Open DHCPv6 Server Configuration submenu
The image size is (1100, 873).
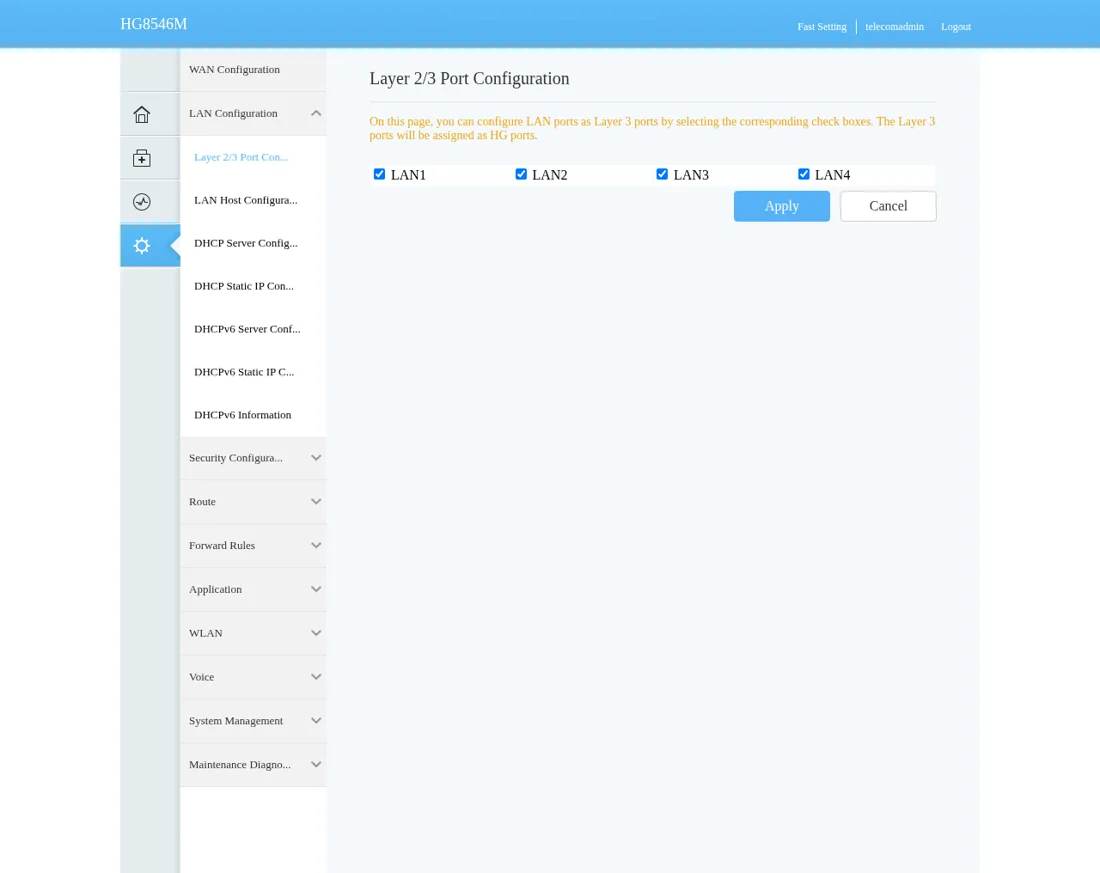pos(253,328)
